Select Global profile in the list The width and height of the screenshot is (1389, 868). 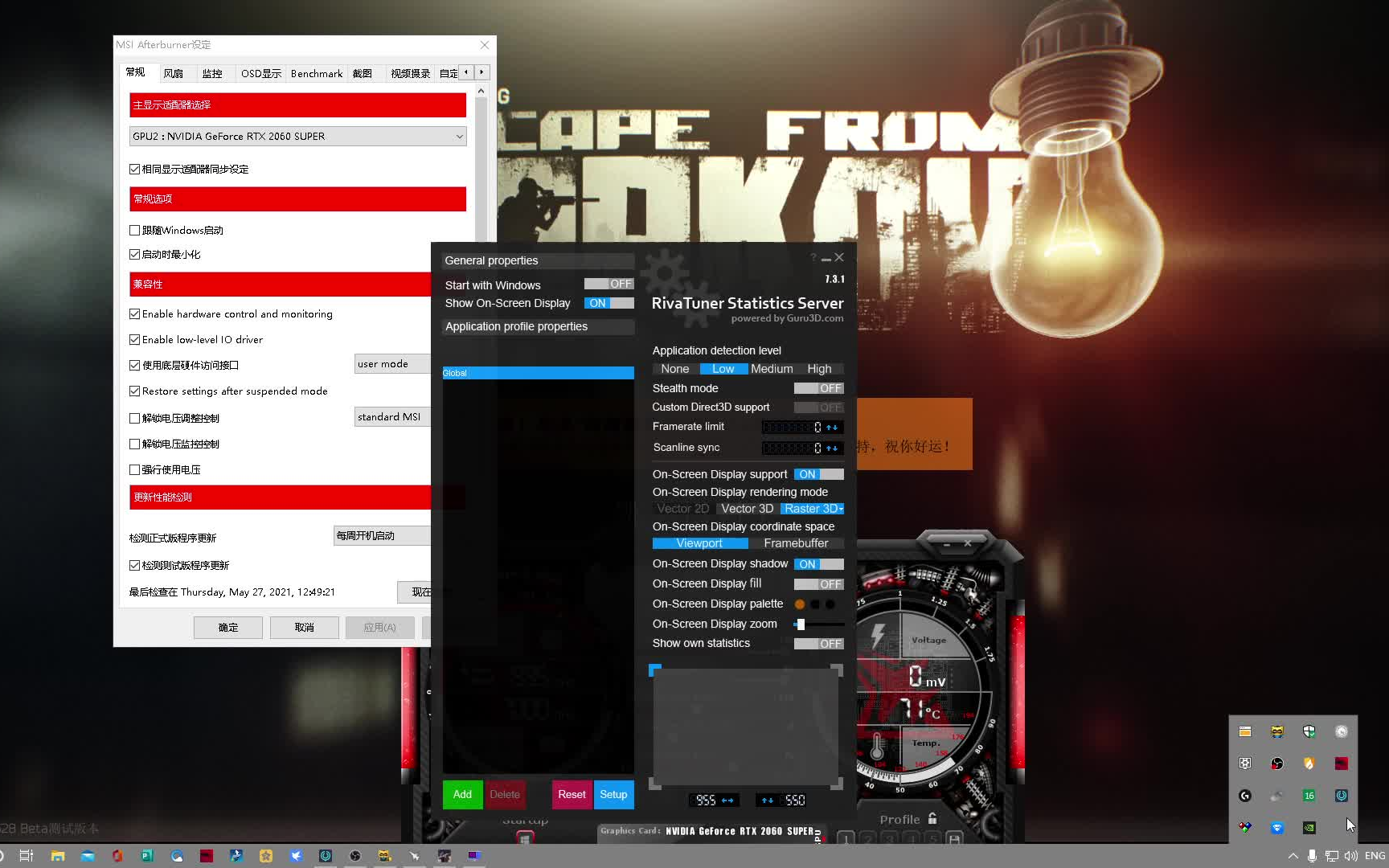coord(538,373)
